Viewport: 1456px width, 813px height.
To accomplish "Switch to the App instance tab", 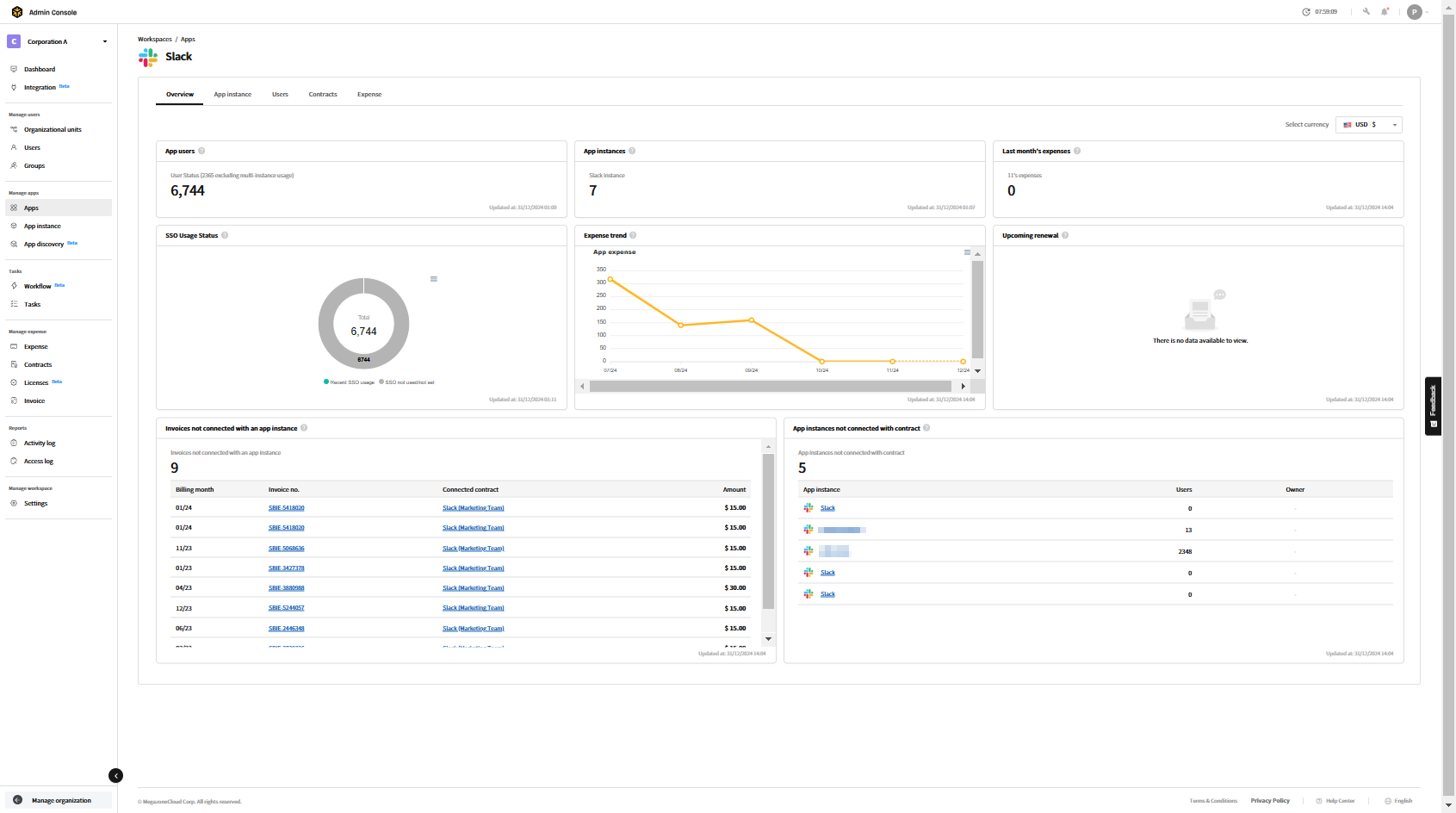I will [232, 94].
